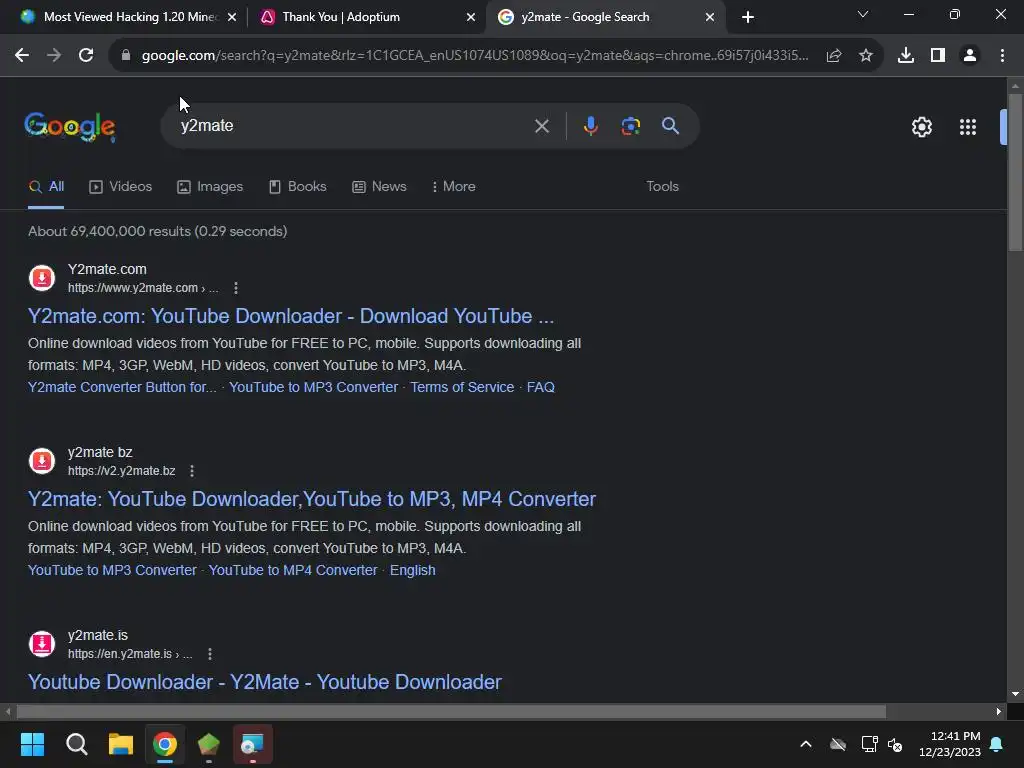Click the horizontal scrollbar thumb
Screen dimensions: 1024x768
click(451, 711)
